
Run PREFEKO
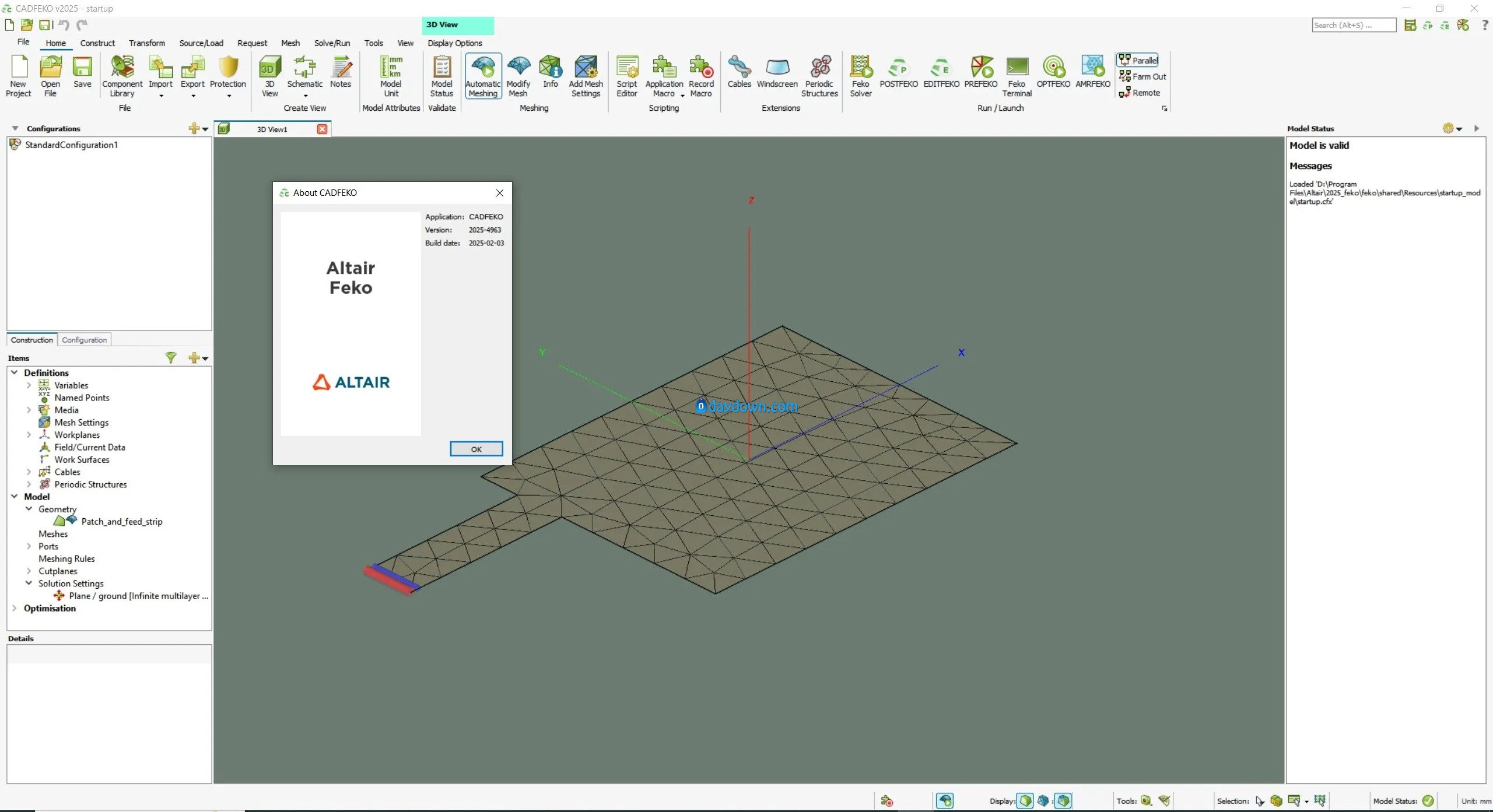981,72
